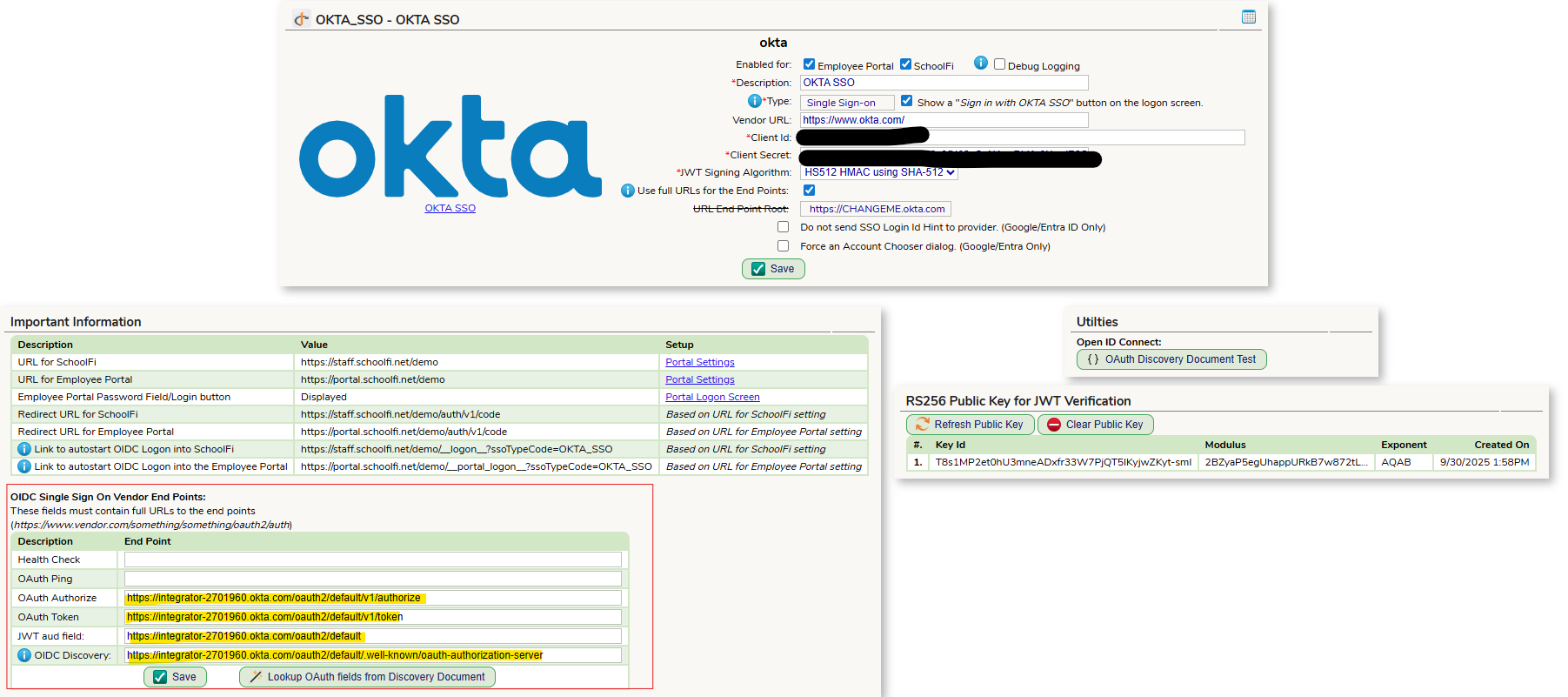Click info icon for Use full URLs
This screenshot has height=697, width=1568.
tap(628, 191)
